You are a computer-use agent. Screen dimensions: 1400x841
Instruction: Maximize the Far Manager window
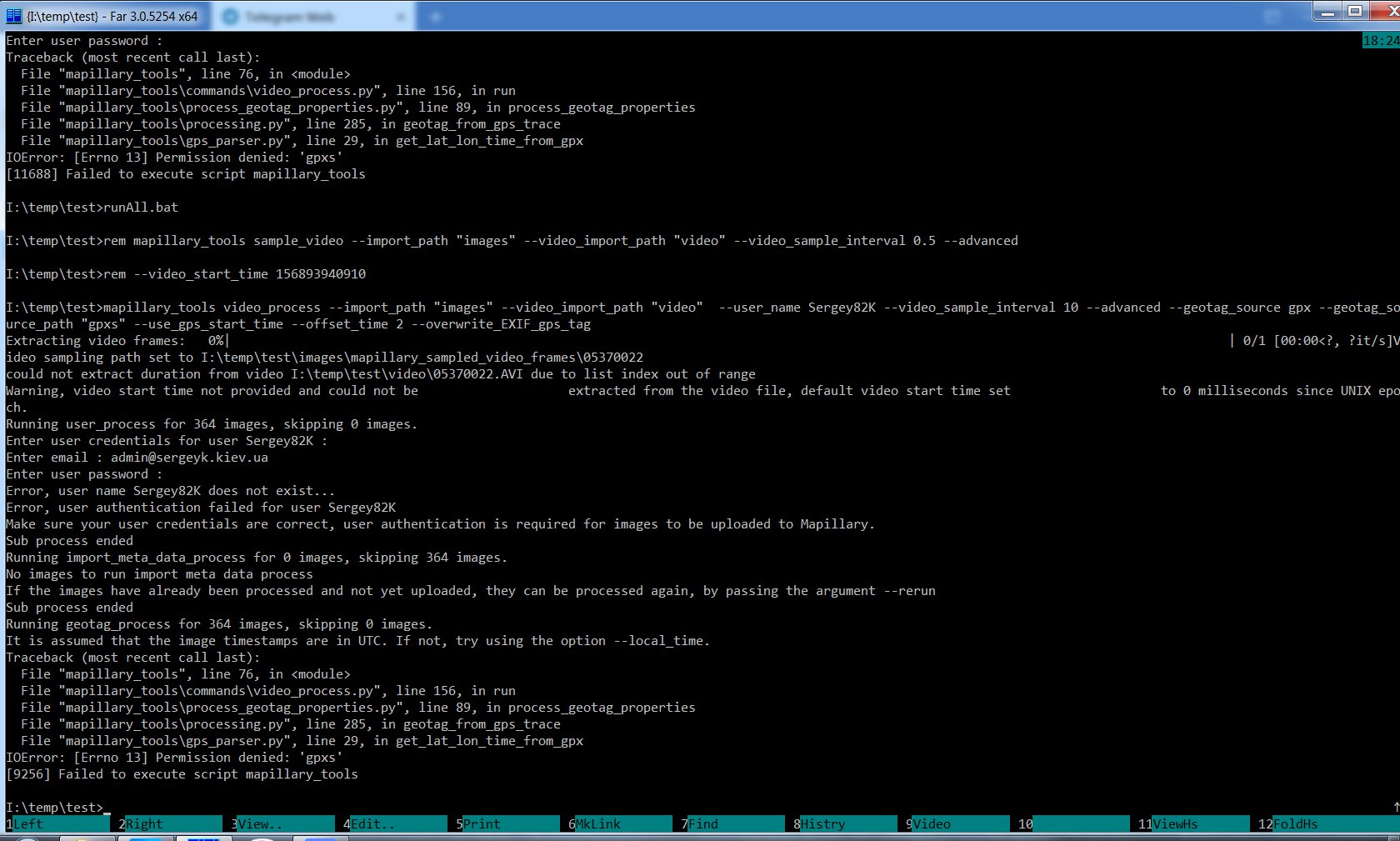(x=1355, y=12)
